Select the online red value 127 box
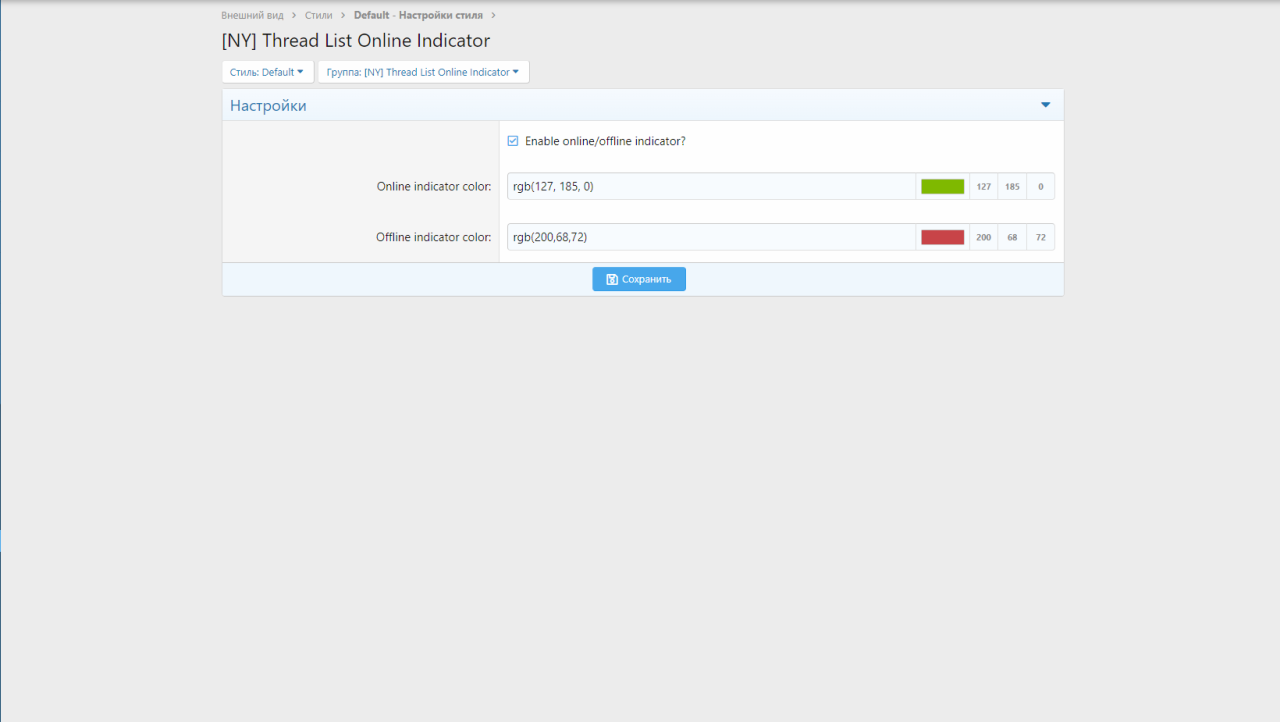The width and height of the screenshot is (1280, 722). tap(983, 186)
